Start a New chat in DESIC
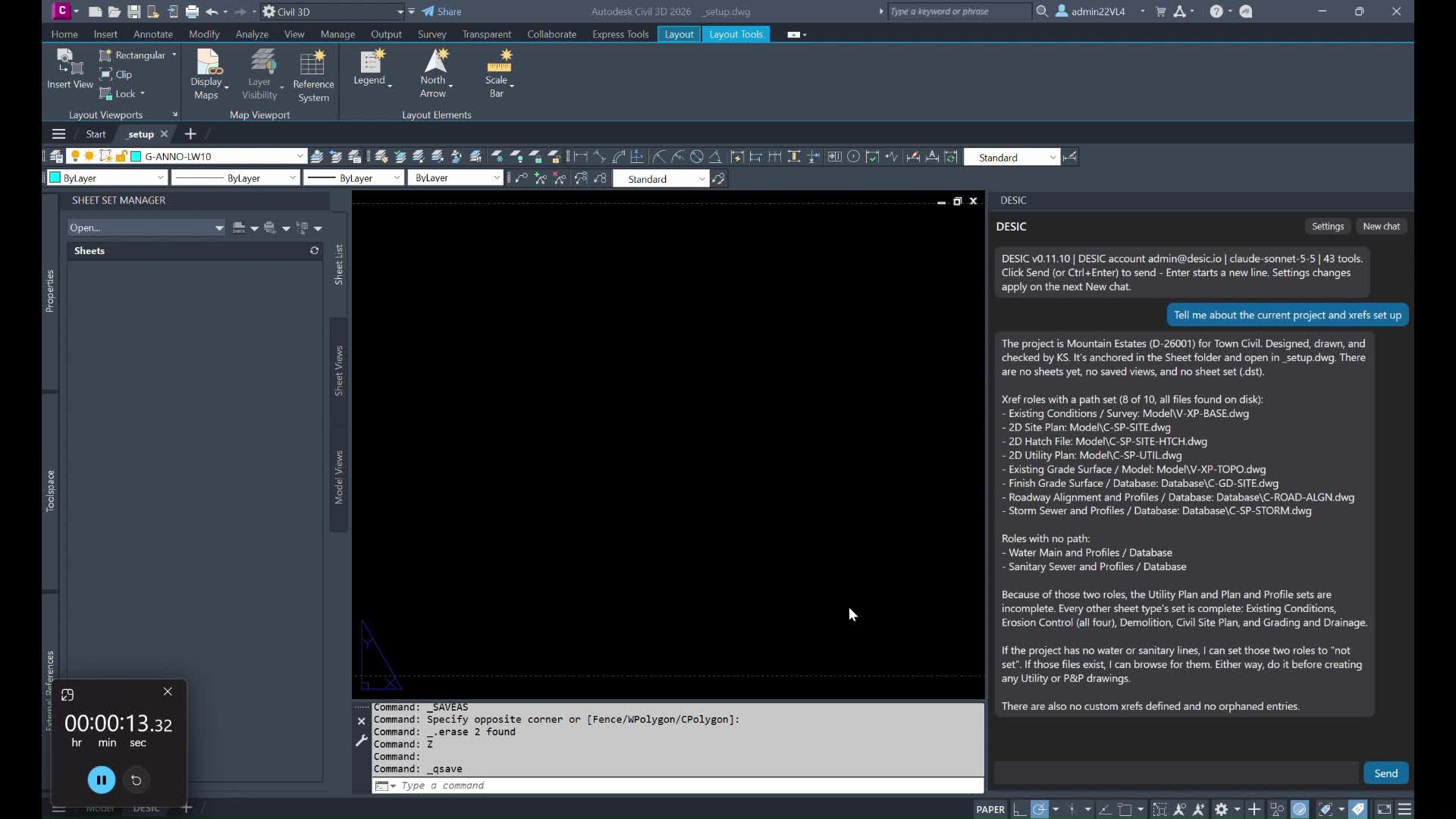This screenshot has width=1456, height=819. point(1382,226)
